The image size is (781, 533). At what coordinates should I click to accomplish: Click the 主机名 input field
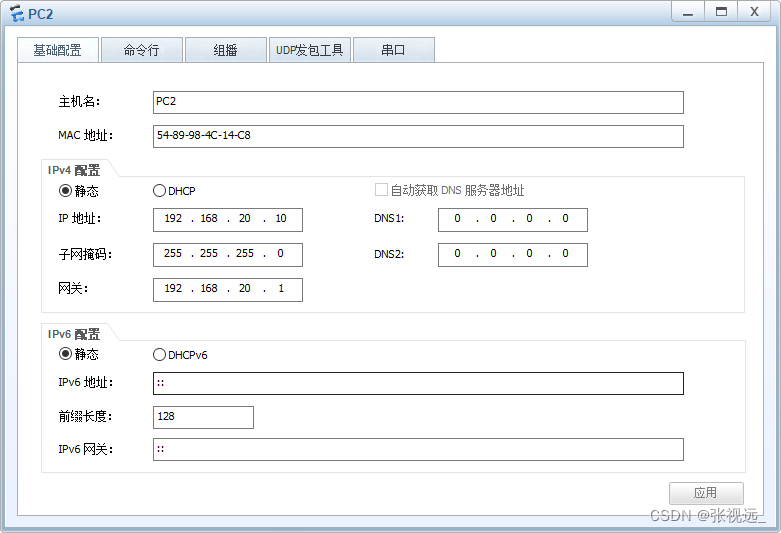tap(418, 102)
